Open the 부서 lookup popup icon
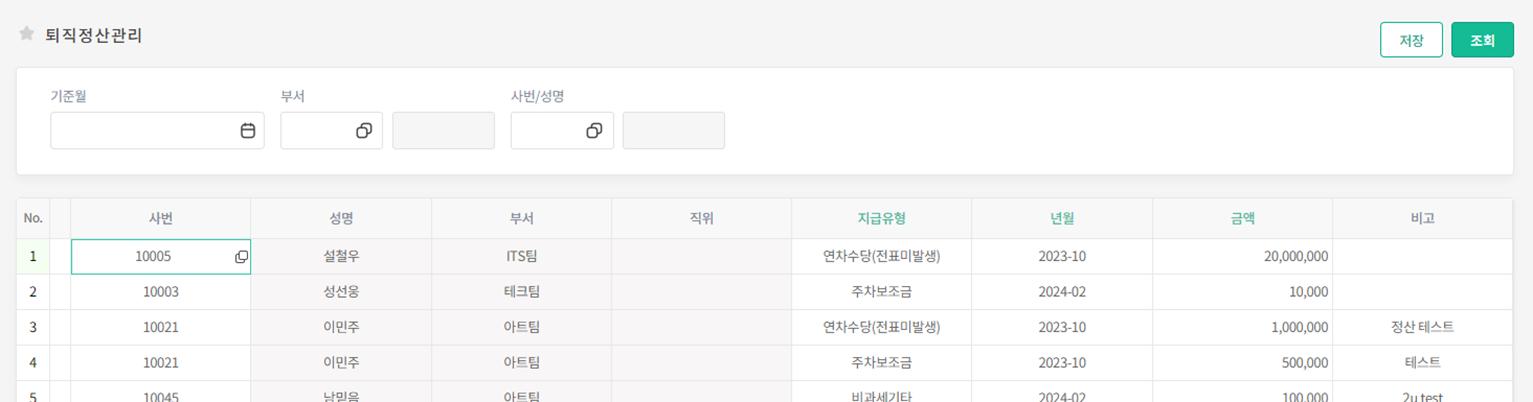This screenshot has width=1533, height=402. click(364, 131)
